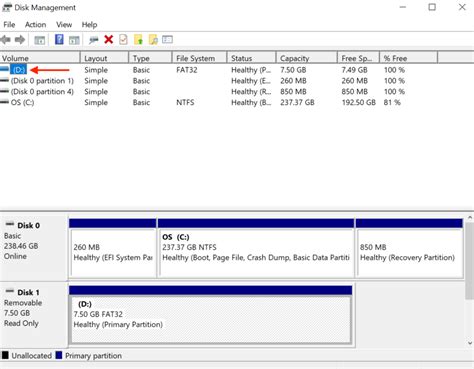The image size is (474, 369).
Task: Click the FAT32 file system cell
Action: (x=187, y=70)
